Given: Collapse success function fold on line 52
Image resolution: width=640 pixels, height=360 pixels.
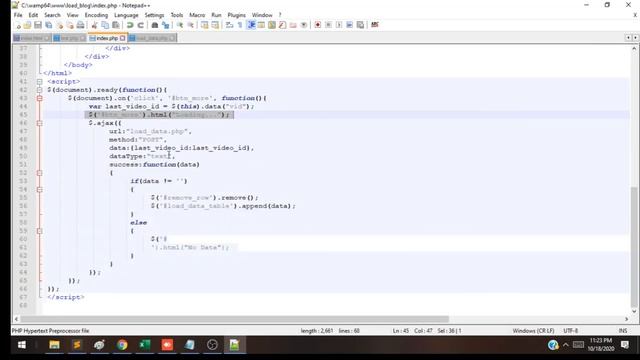Looking at the screenshot, I should (x=40, y=173).
